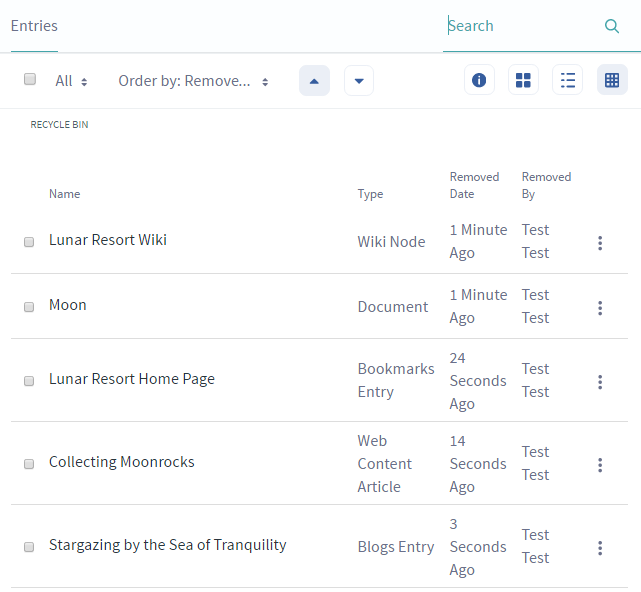The height and width of the screenshot is (592, 641).
Task: Open actions menu for Stargazing blog entry
Action: (600, 548)
